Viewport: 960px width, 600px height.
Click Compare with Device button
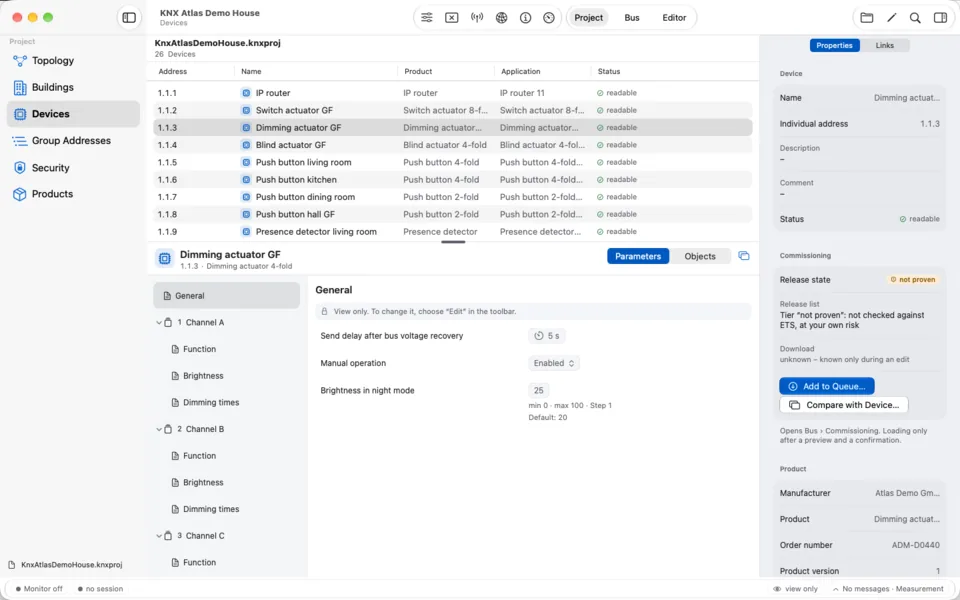coord(844,405)
